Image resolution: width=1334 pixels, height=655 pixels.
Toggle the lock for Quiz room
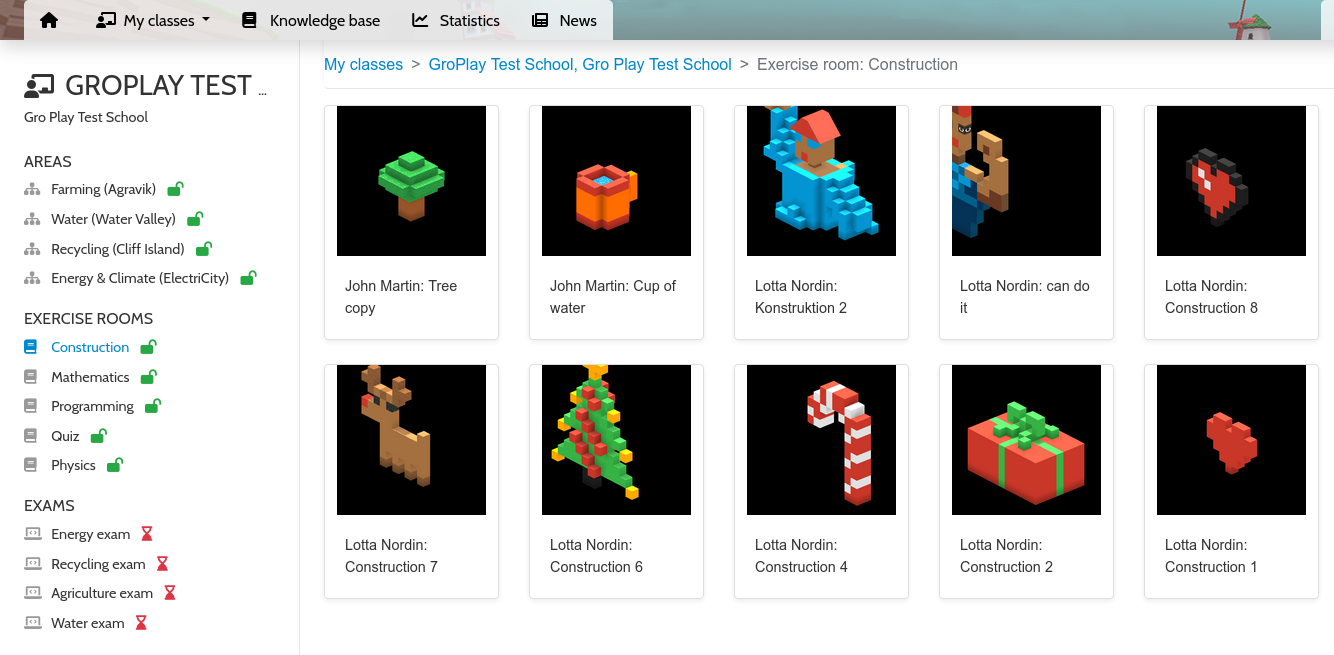click(x=98, y=435)
